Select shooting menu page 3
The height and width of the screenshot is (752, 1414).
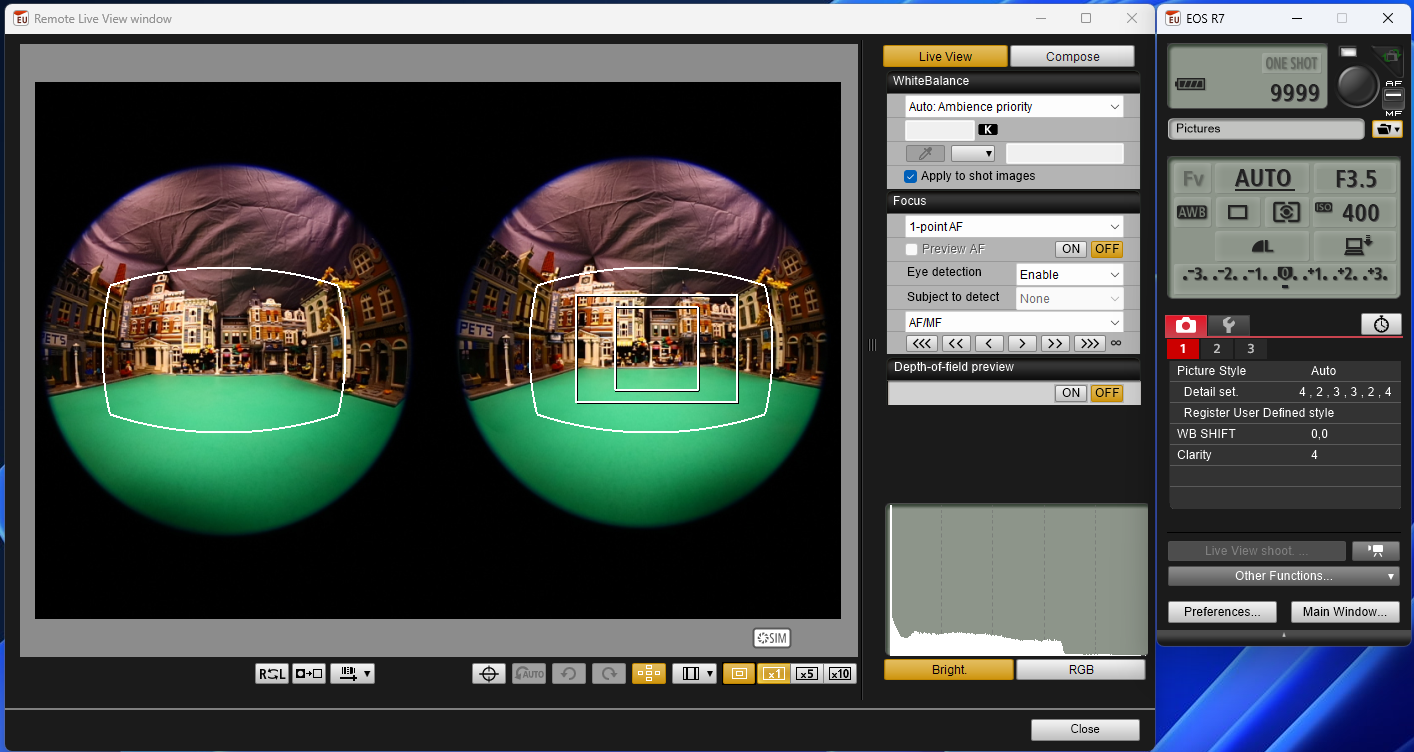point(1250,349)
